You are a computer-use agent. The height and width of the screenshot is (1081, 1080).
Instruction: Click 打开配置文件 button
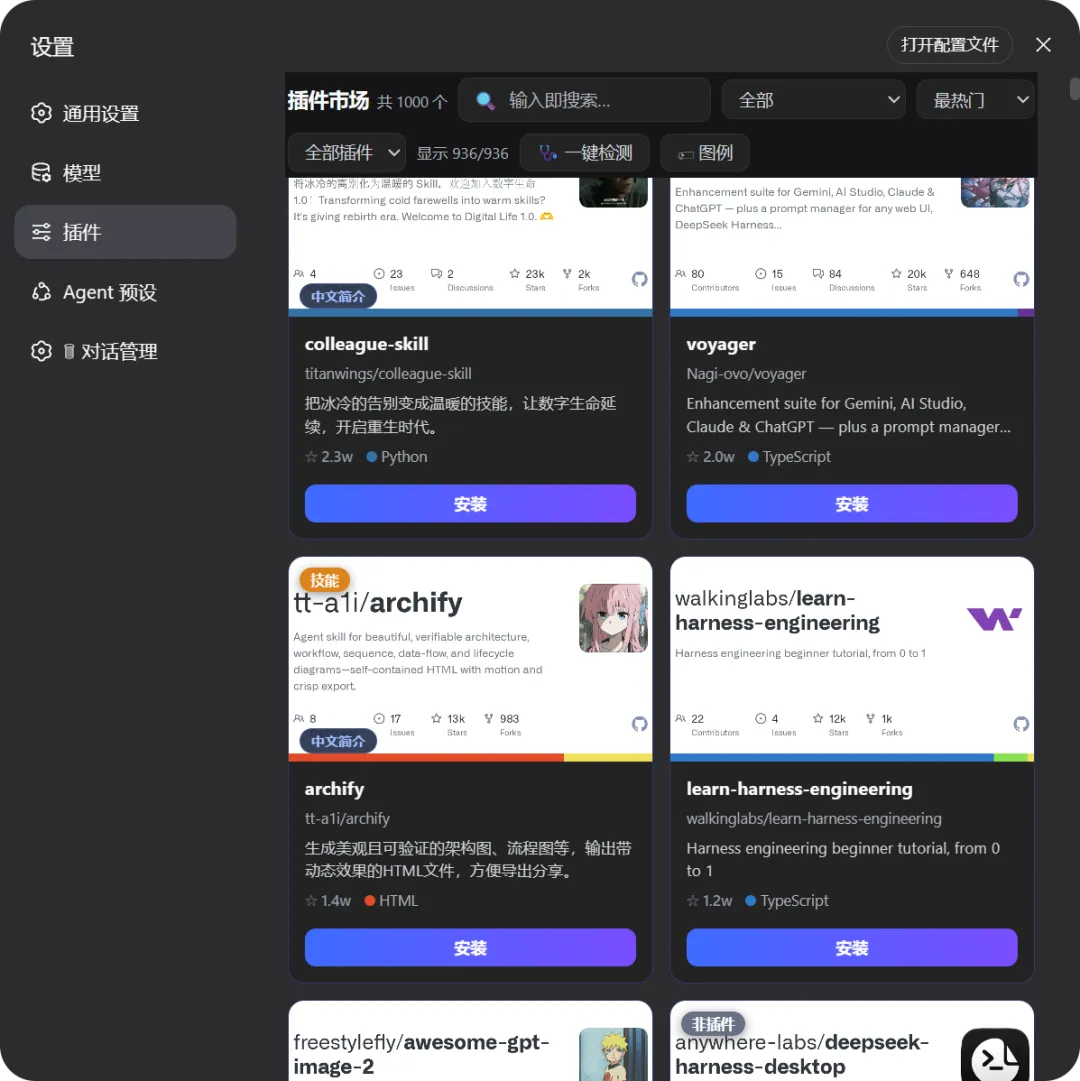point(949,45)
